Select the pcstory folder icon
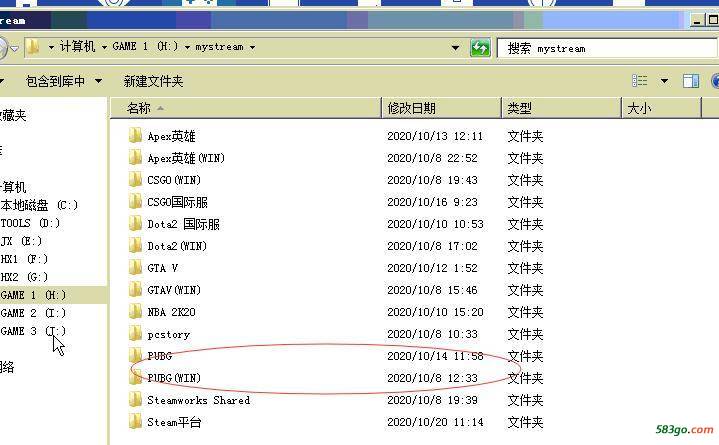The width and height of the screenshot is (719, 445). (x=135, y=334)
